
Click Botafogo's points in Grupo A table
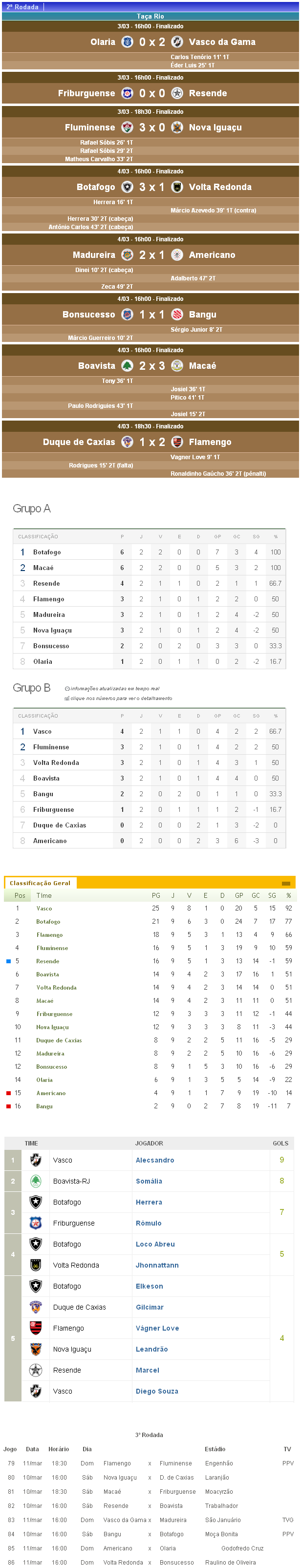122,552
